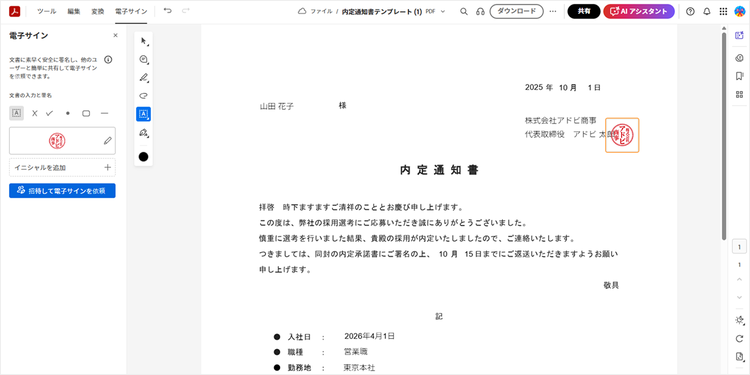
Task: Open the black color swatch
Action: point(143,156)
